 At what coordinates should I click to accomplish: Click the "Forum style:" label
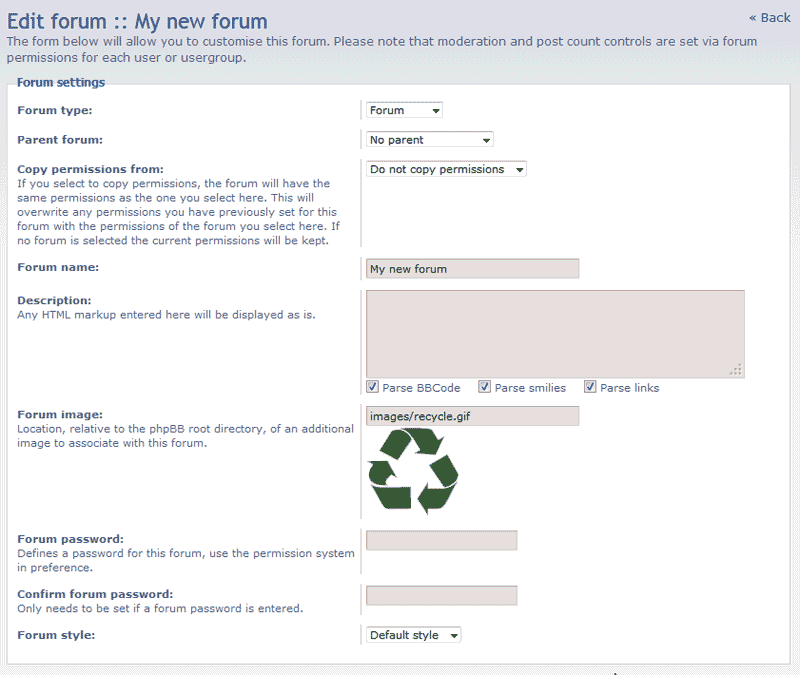pyautogui.click(x=55, y=634)
